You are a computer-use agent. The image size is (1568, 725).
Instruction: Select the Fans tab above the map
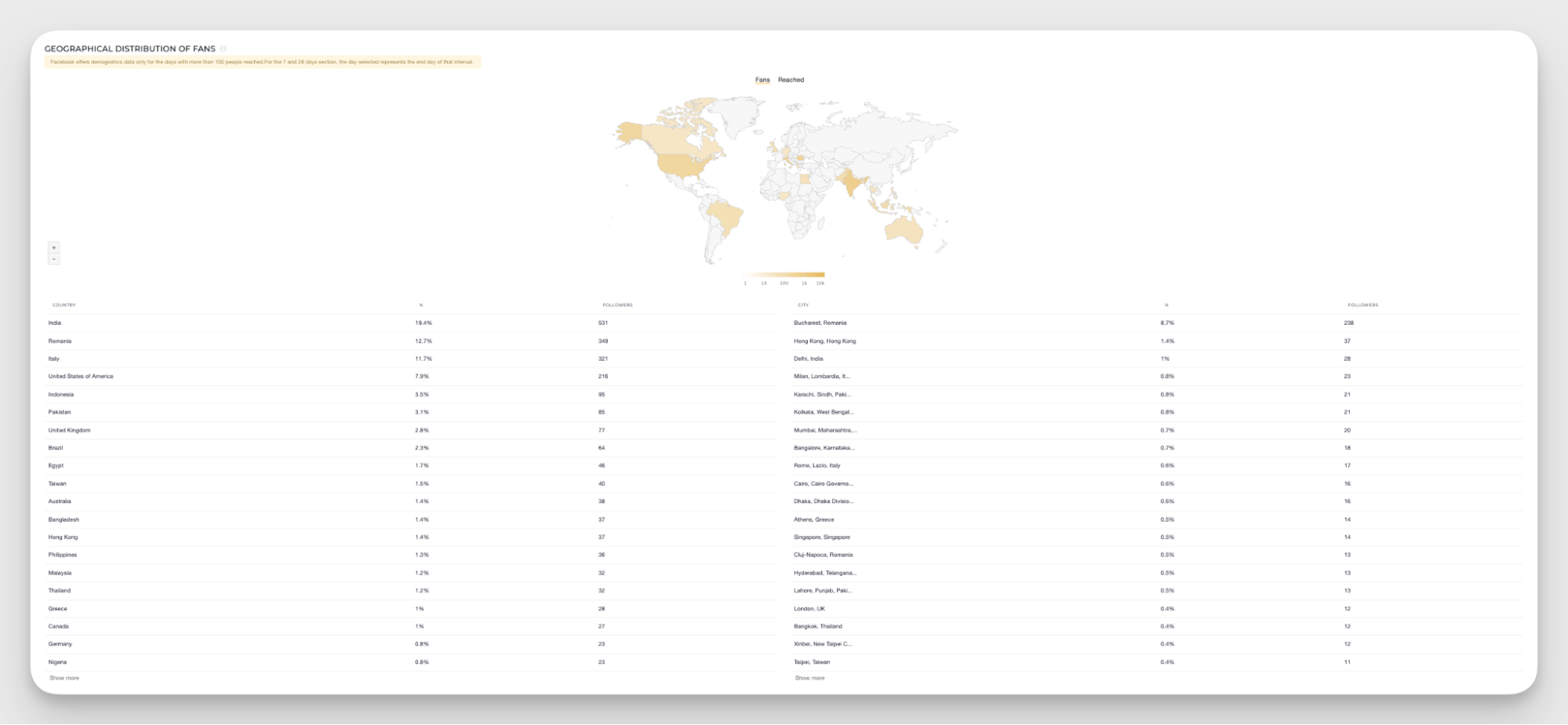(x=762, y=80)
